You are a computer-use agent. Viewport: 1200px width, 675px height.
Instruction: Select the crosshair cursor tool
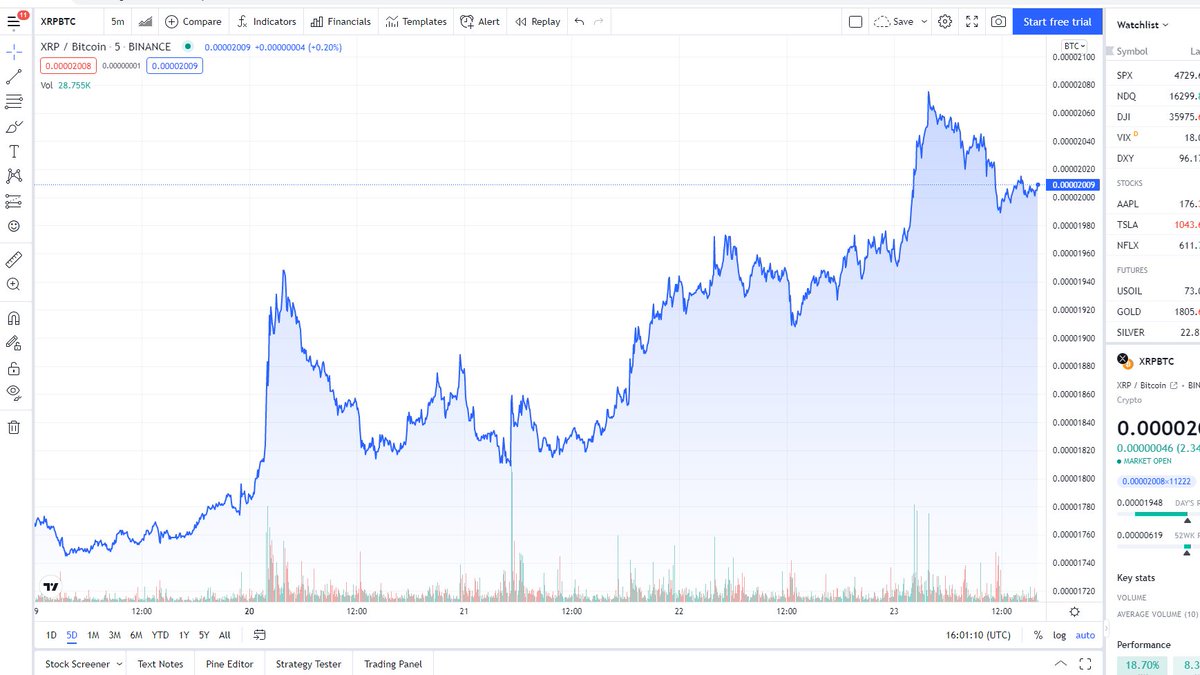14,50
